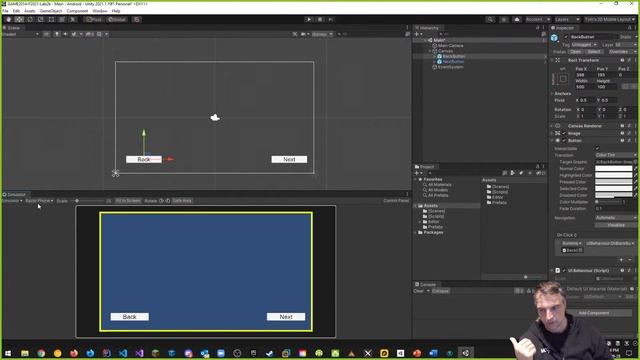Open the GameObject menu

(51, 11)
